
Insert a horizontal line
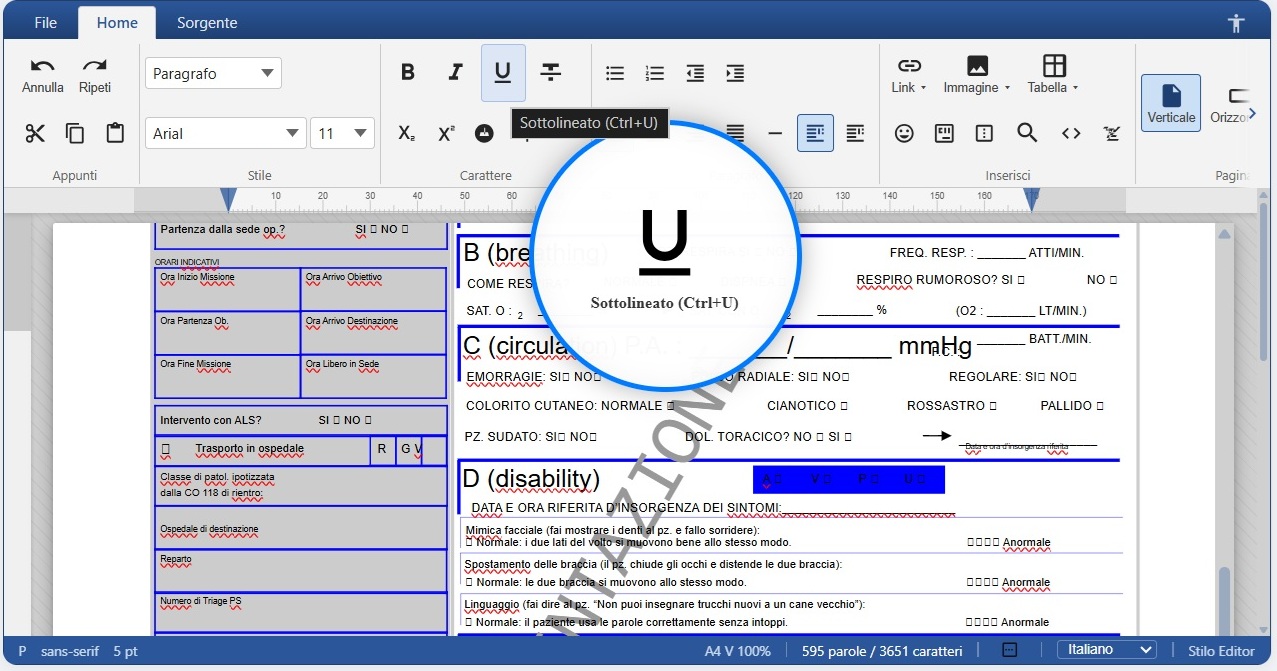tap(775, 133)
